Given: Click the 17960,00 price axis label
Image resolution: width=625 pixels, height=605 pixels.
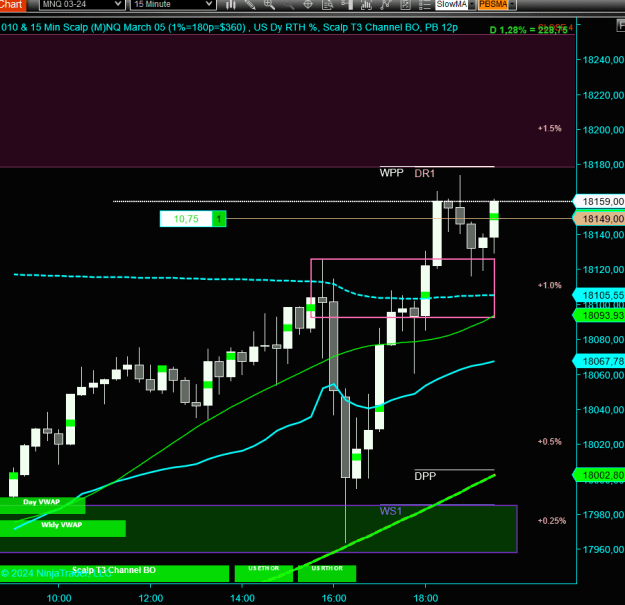Looking at the screenshot, I should tap(603, 550).
